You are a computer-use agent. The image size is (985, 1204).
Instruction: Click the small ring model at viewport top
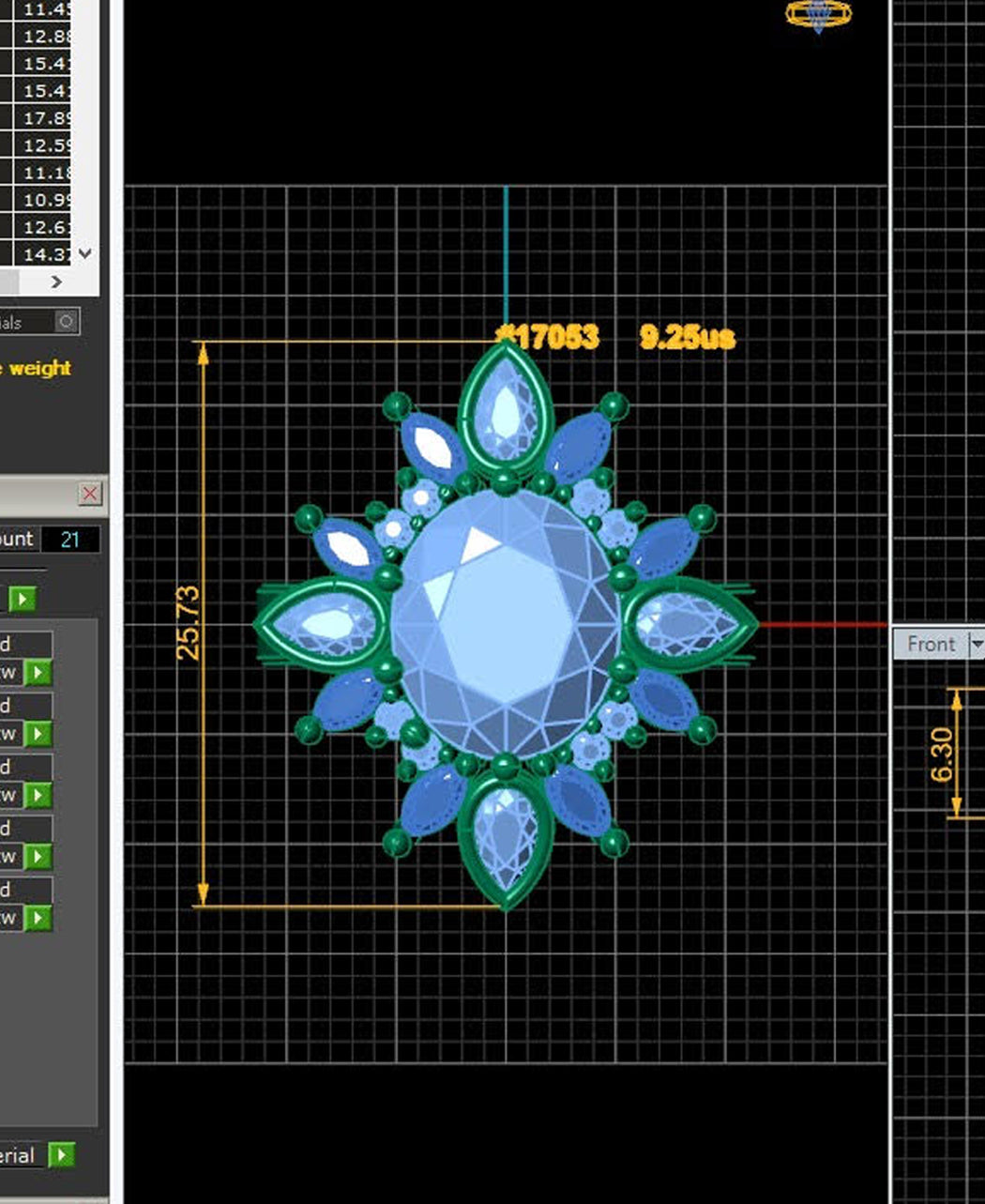[818, 14]
